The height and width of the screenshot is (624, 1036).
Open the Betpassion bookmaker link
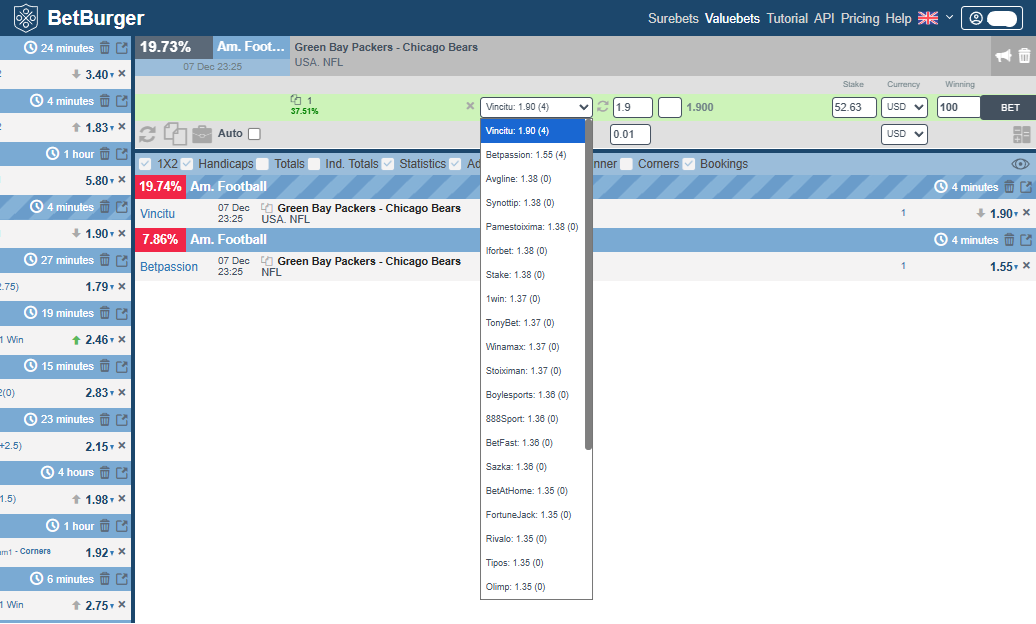pos(168,266)
